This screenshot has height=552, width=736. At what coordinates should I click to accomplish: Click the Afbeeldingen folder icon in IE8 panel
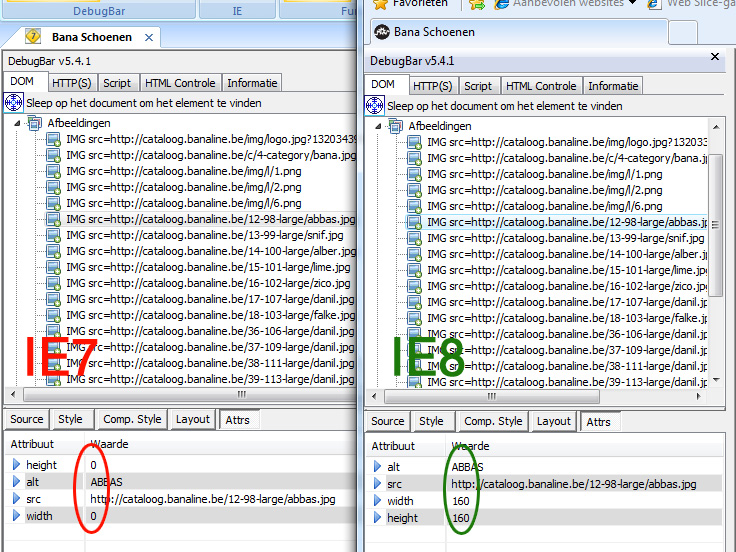(x=395, y=126)
